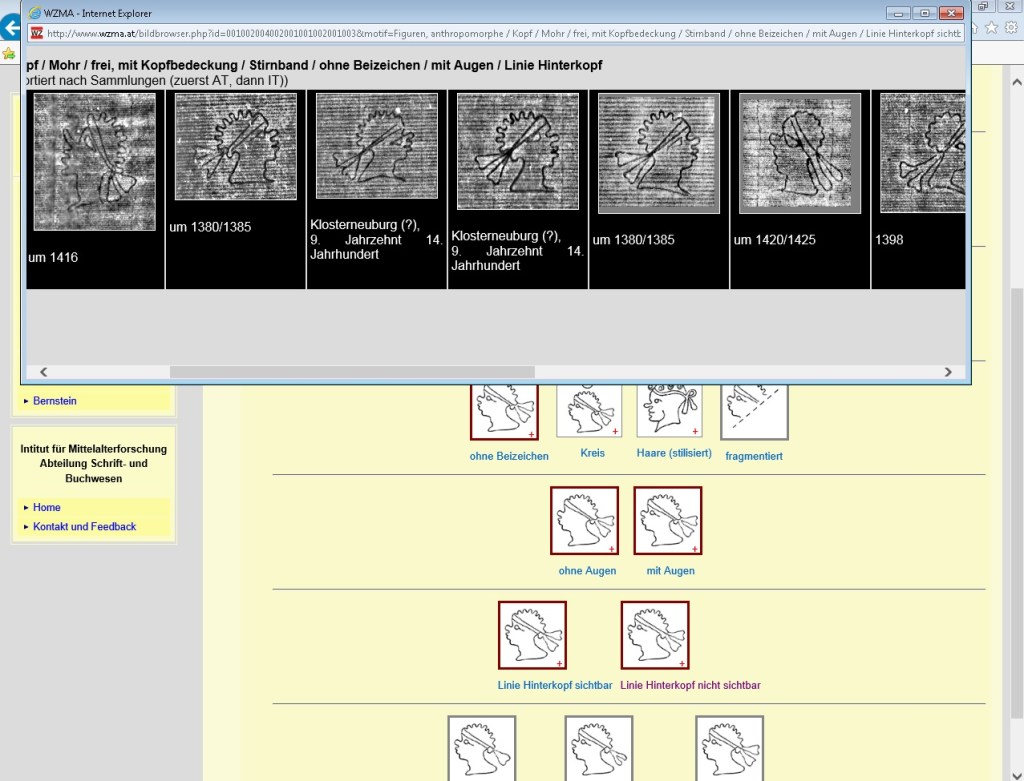Screen dimensions: 1024x781
Task: Select the watermark thumbnail dated um 1420/1425
Action: click(x=800, y=153)
